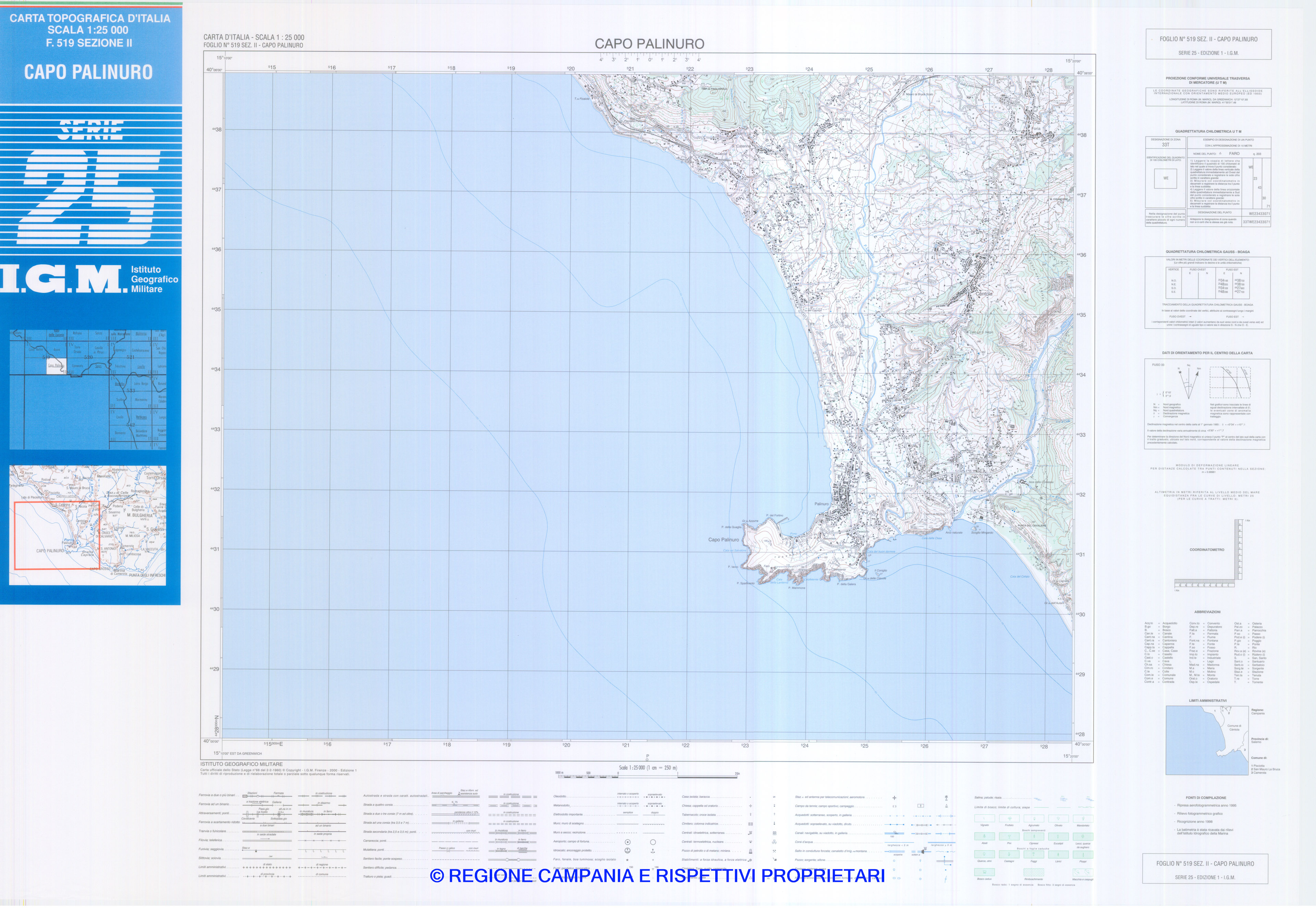1316x909 pixels.
Task: Click the Vigneto vineyard legend box
Action: coord(985,819)
